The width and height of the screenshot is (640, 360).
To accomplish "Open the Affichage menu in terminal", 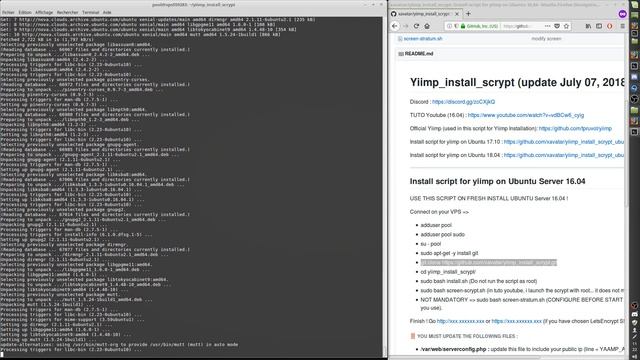I will point(44,12).
